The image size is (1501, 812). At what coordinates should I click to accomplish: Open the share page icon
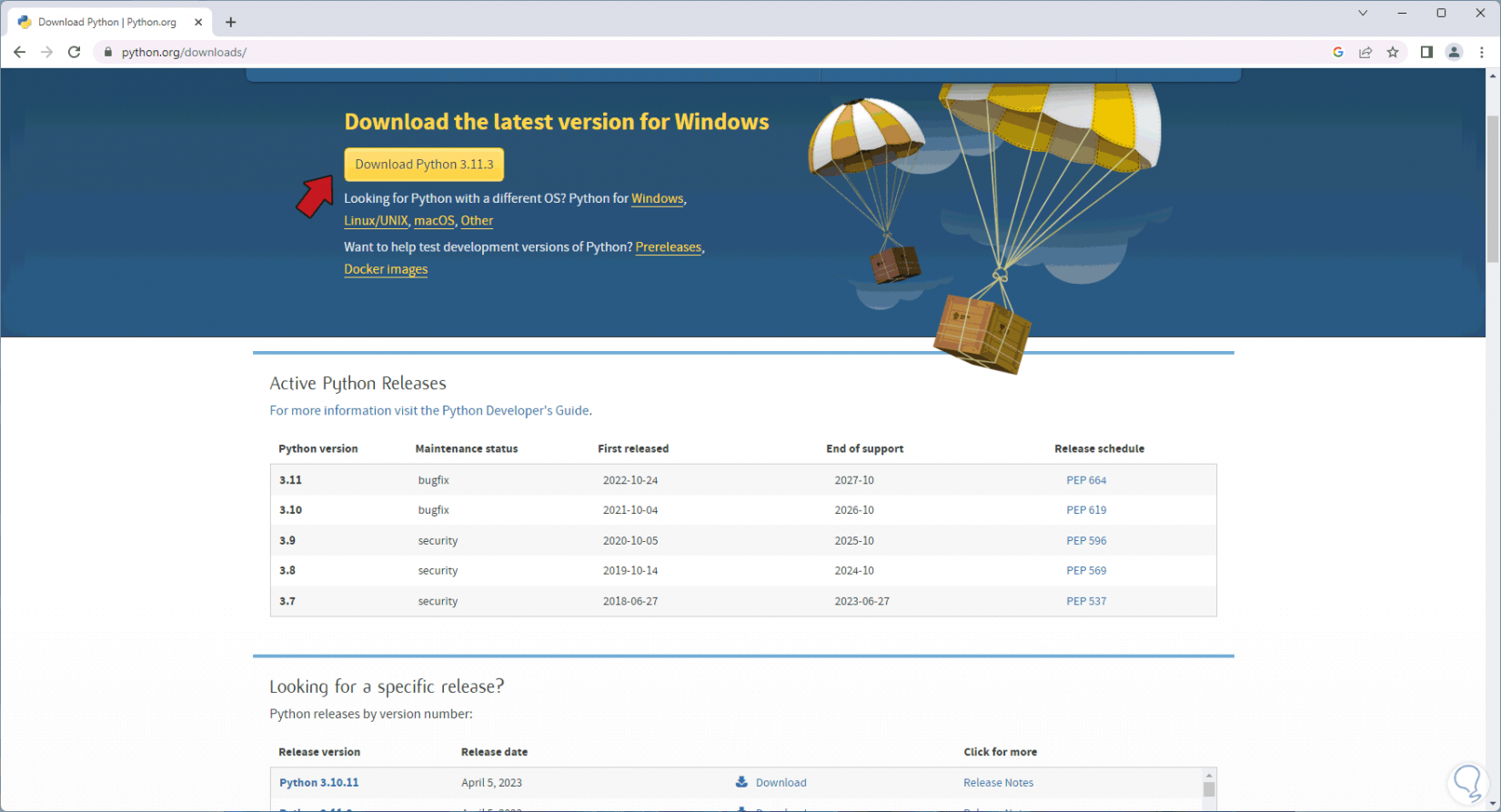1365,53
